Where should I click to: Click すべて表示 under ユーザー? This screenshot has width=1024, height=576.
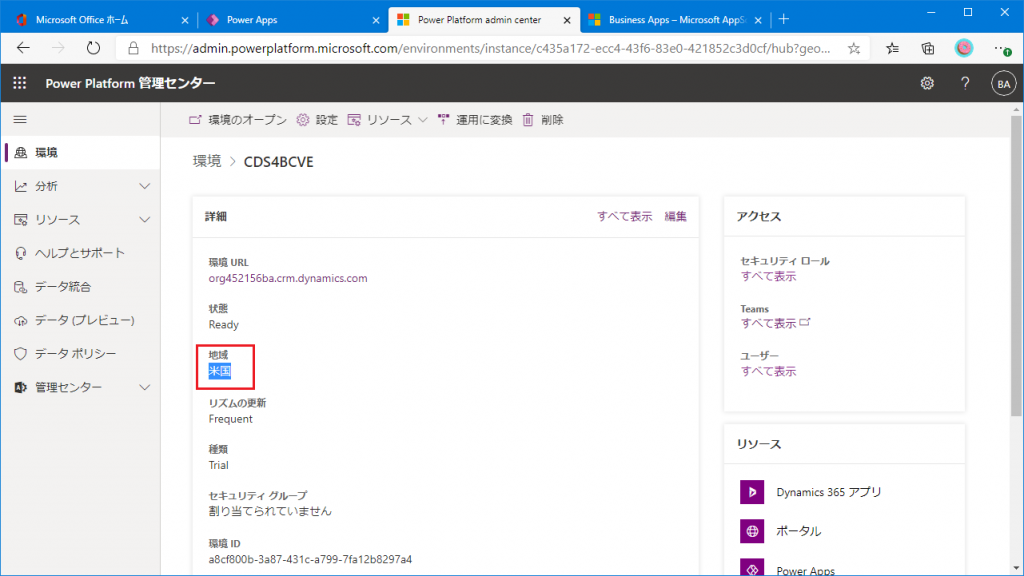[768, 371]
